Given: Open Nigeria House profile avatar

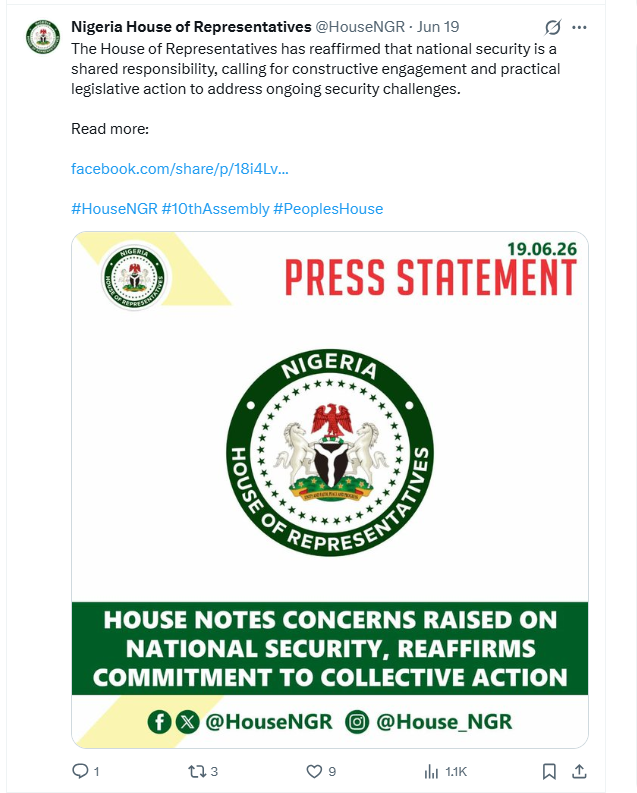Looking at the screenshot, I should point(43,37).
